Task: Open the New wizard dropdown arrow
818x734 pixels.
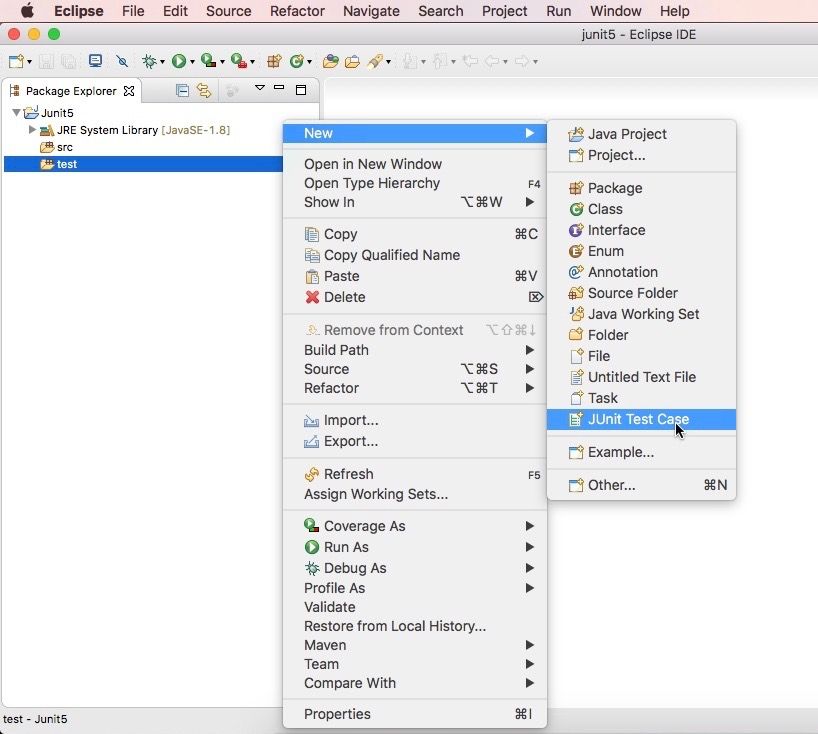Action: coord(29,62)
